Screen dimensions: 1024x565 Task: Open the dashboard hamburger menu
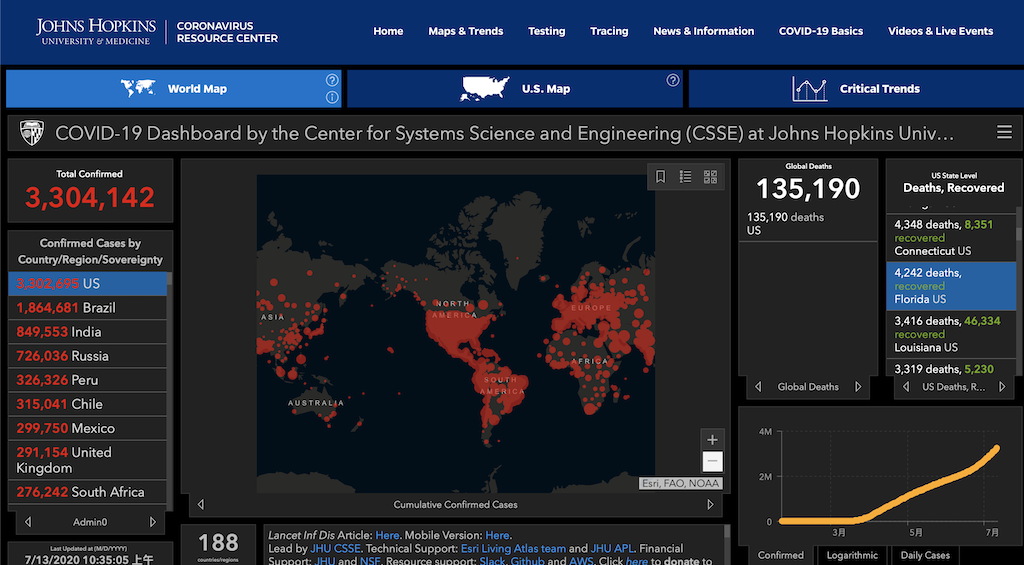1004,133
